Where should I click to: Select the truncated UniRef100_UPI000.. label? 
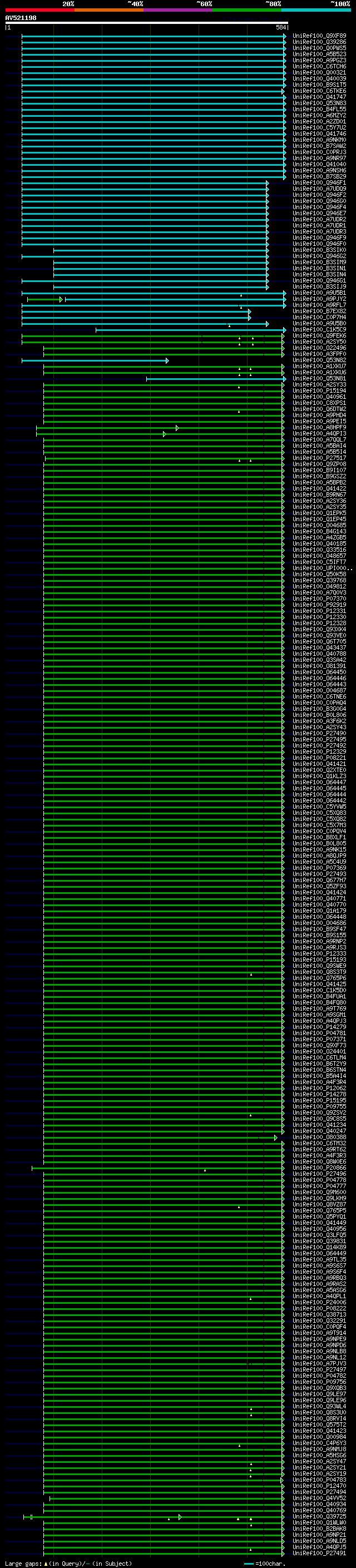[x=322, y=568]
